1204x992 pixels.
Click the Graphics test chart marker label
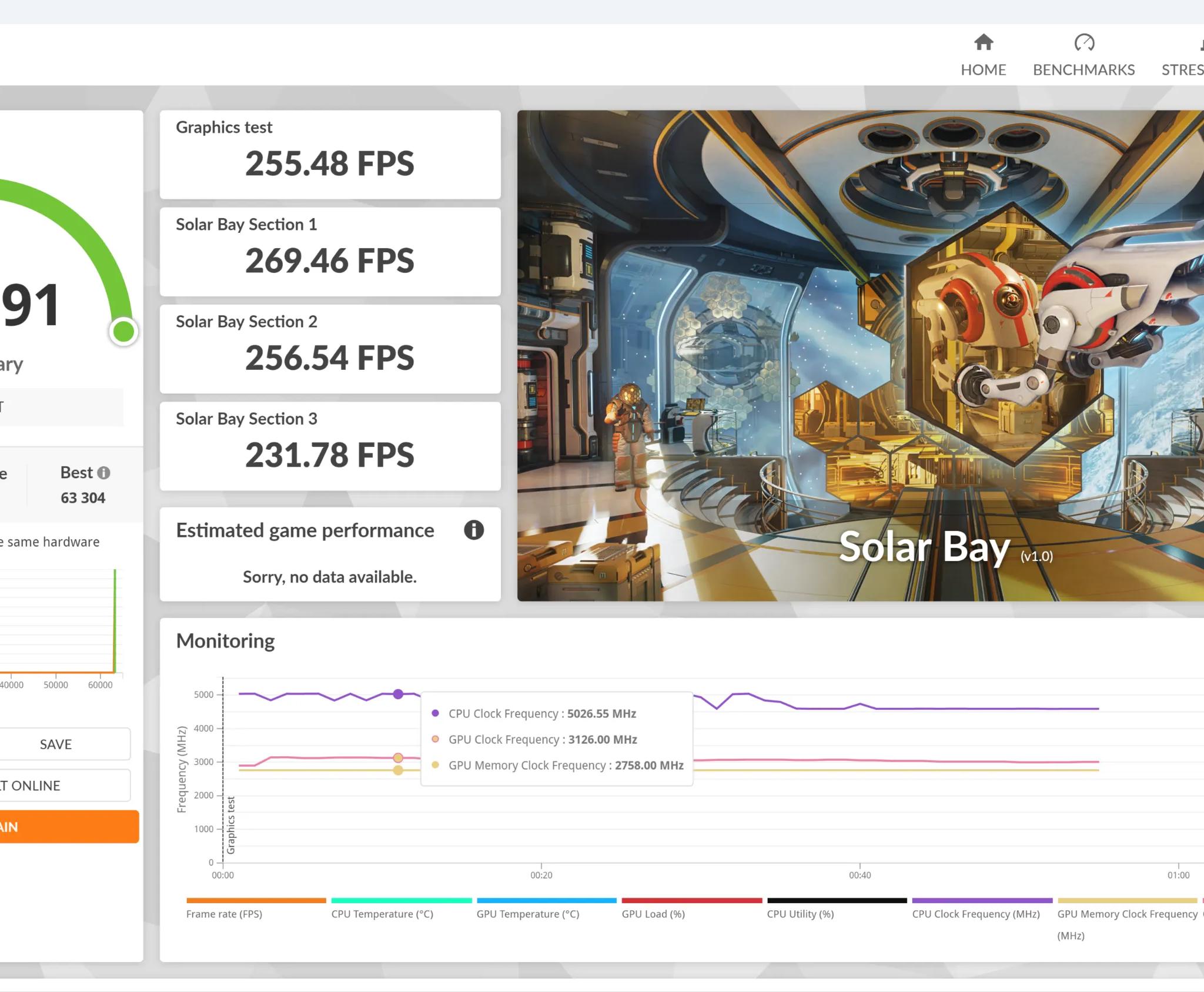[231, 825]
